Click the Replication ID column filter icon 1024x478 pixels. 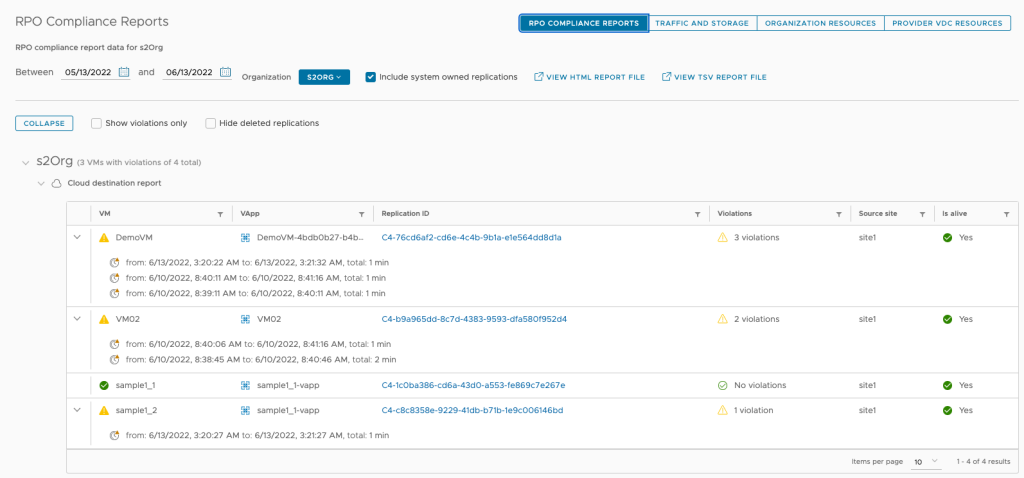click(x=697, y=214)
